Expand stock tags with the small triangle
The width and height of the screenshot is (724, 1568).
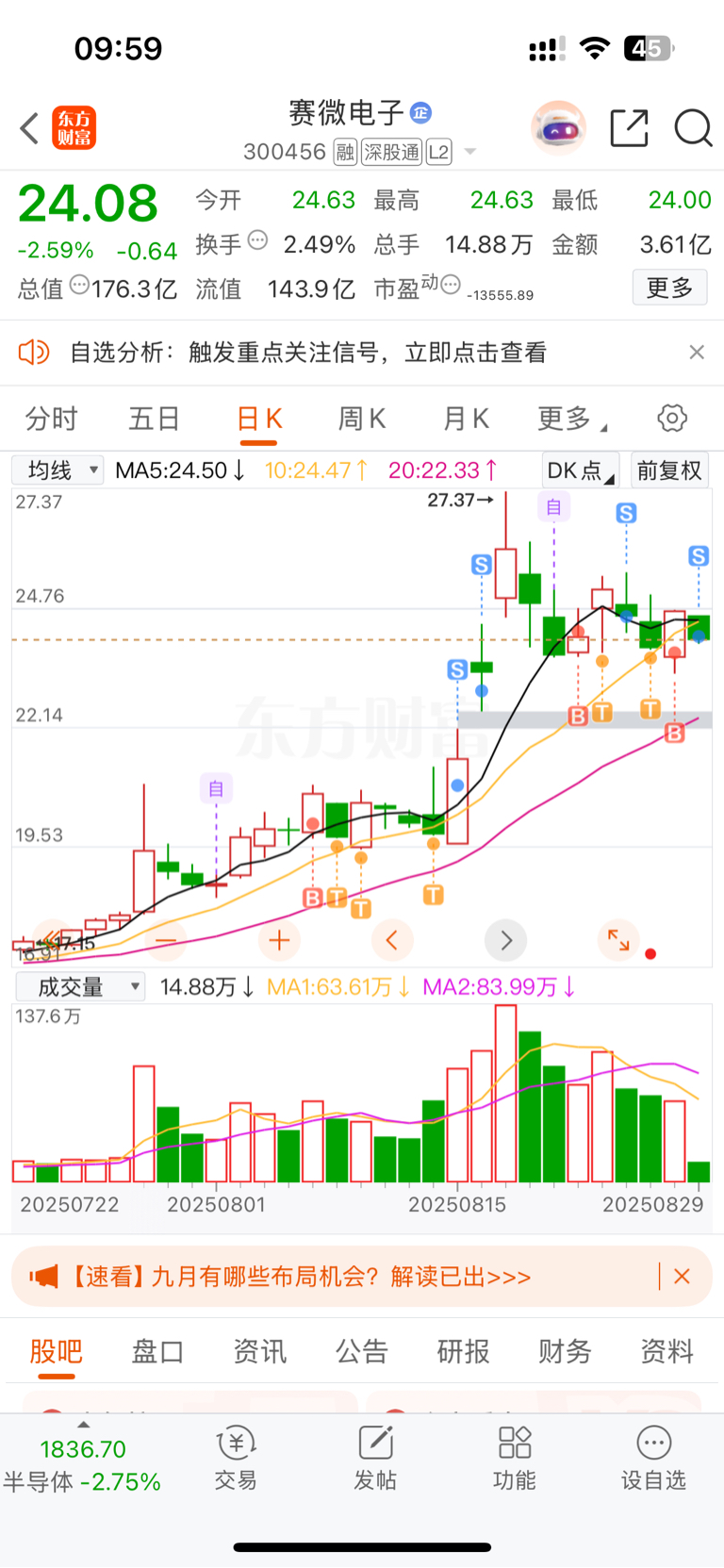pyautogui.click(x=469, y=152)
